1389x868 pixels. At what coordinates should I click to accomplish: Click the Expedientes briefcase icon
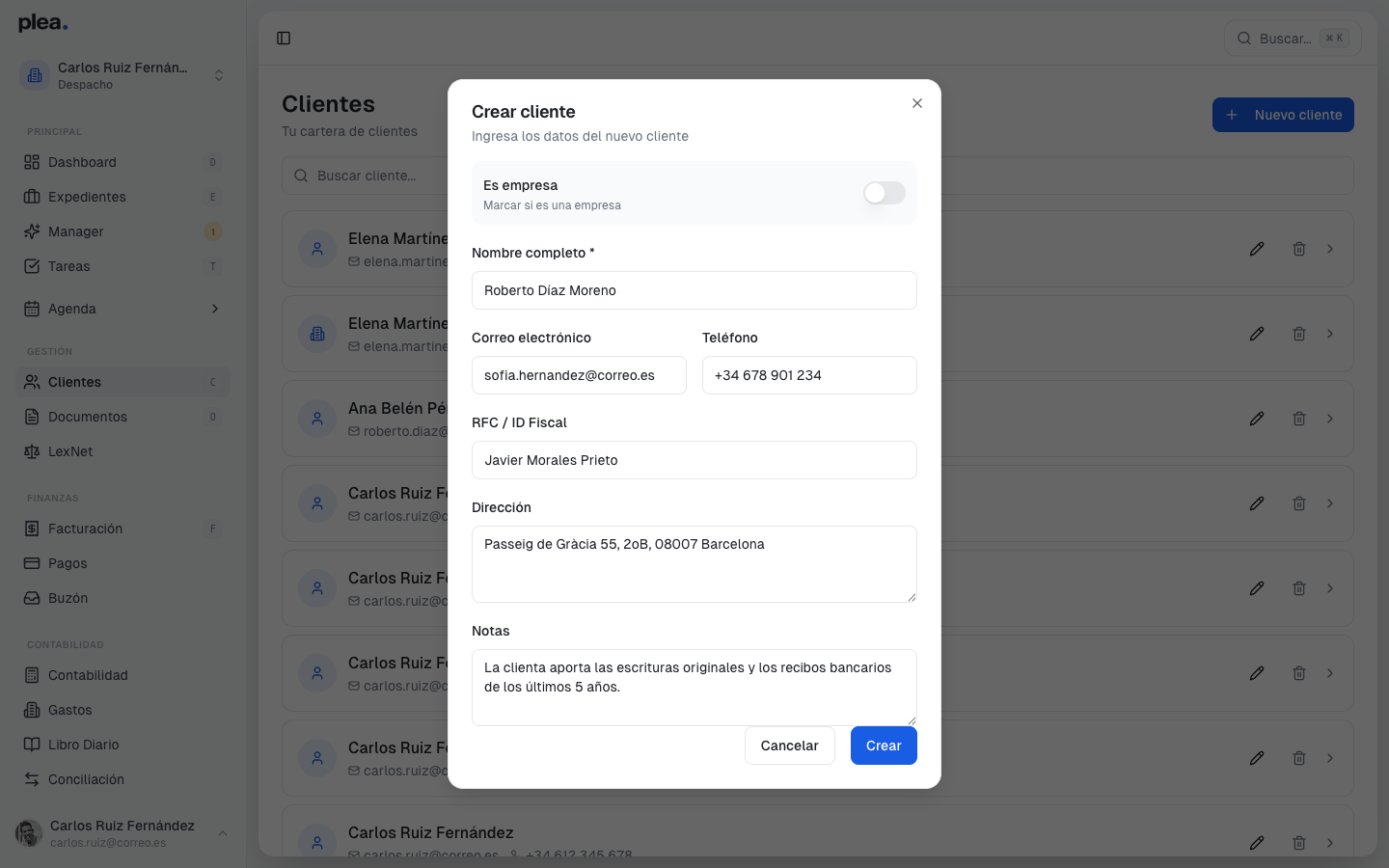coord(32,197)
